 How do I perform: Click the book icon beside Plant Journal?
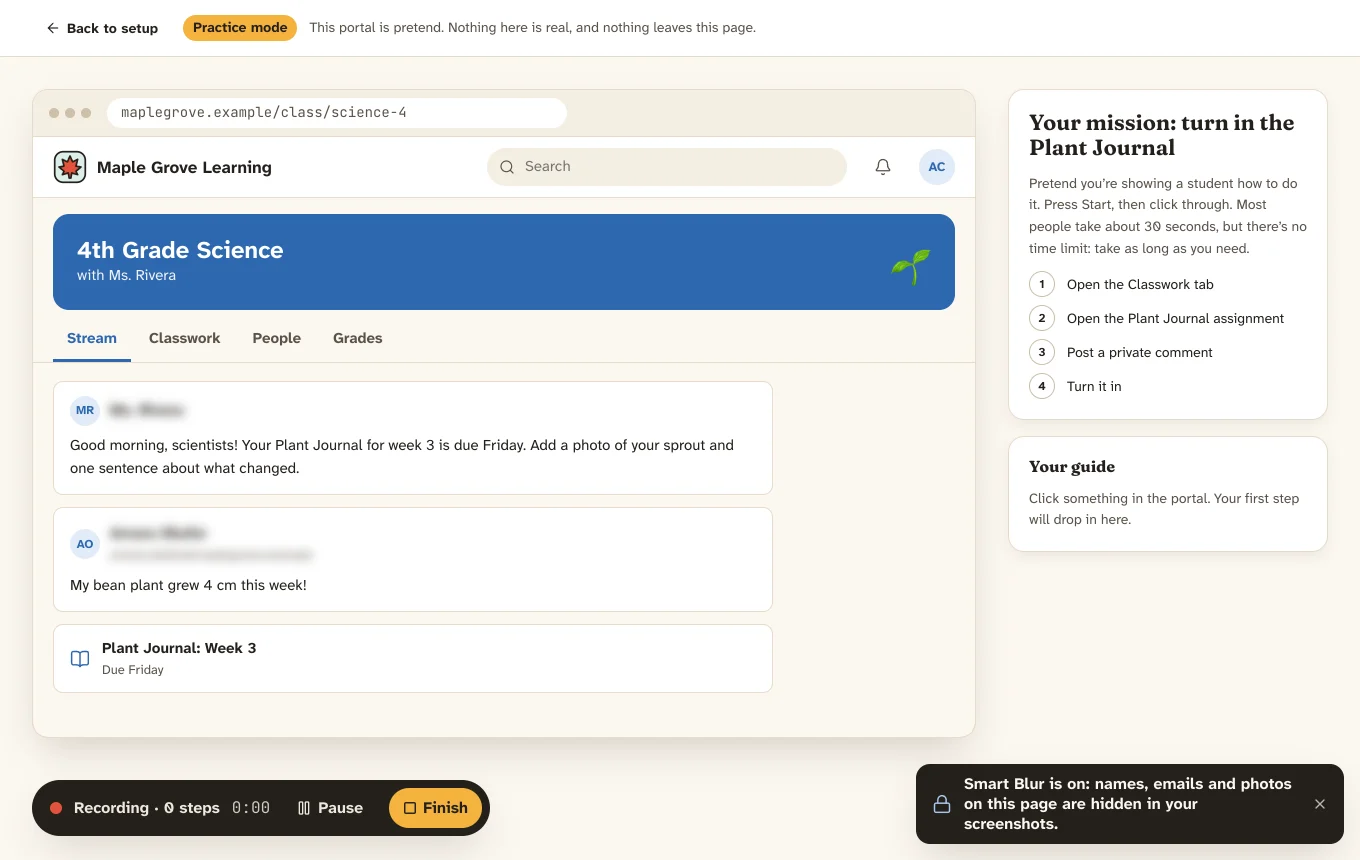(x=80, y=659)
